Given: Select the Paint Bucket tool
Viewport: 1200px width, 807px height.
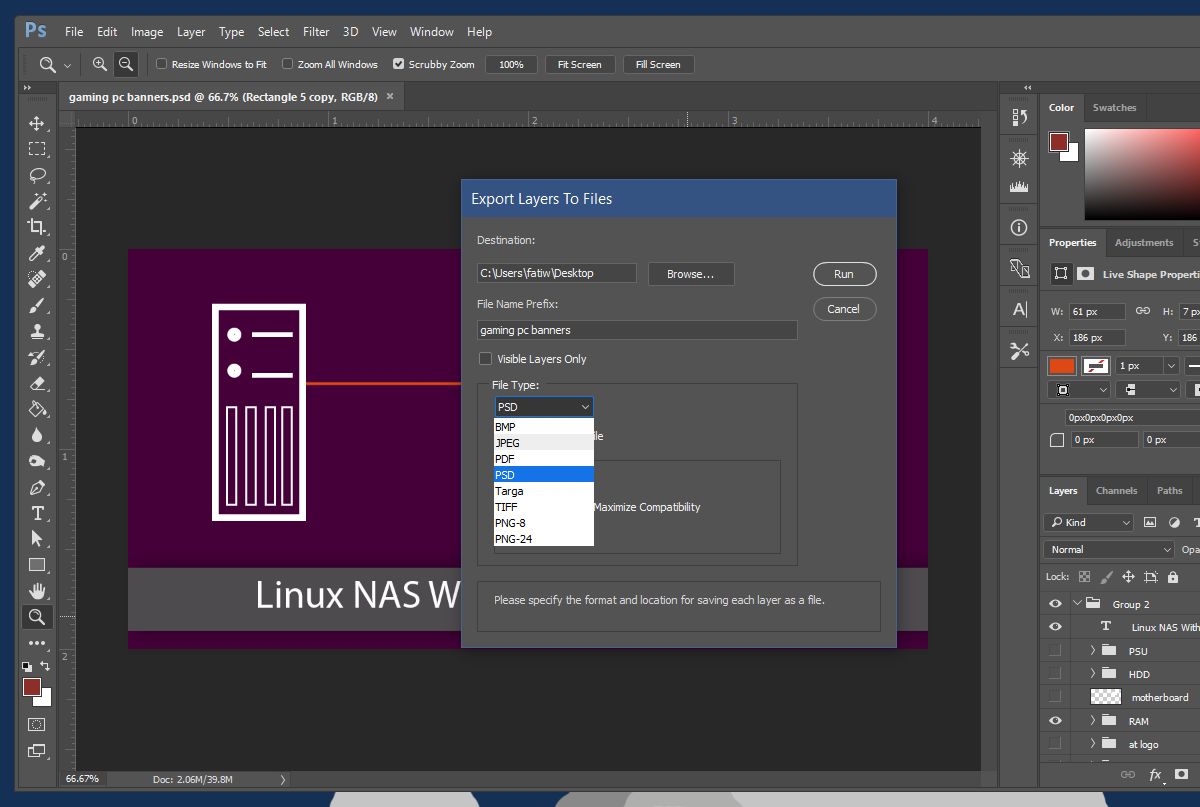Looking at the screenshot, I should (37, 409).
